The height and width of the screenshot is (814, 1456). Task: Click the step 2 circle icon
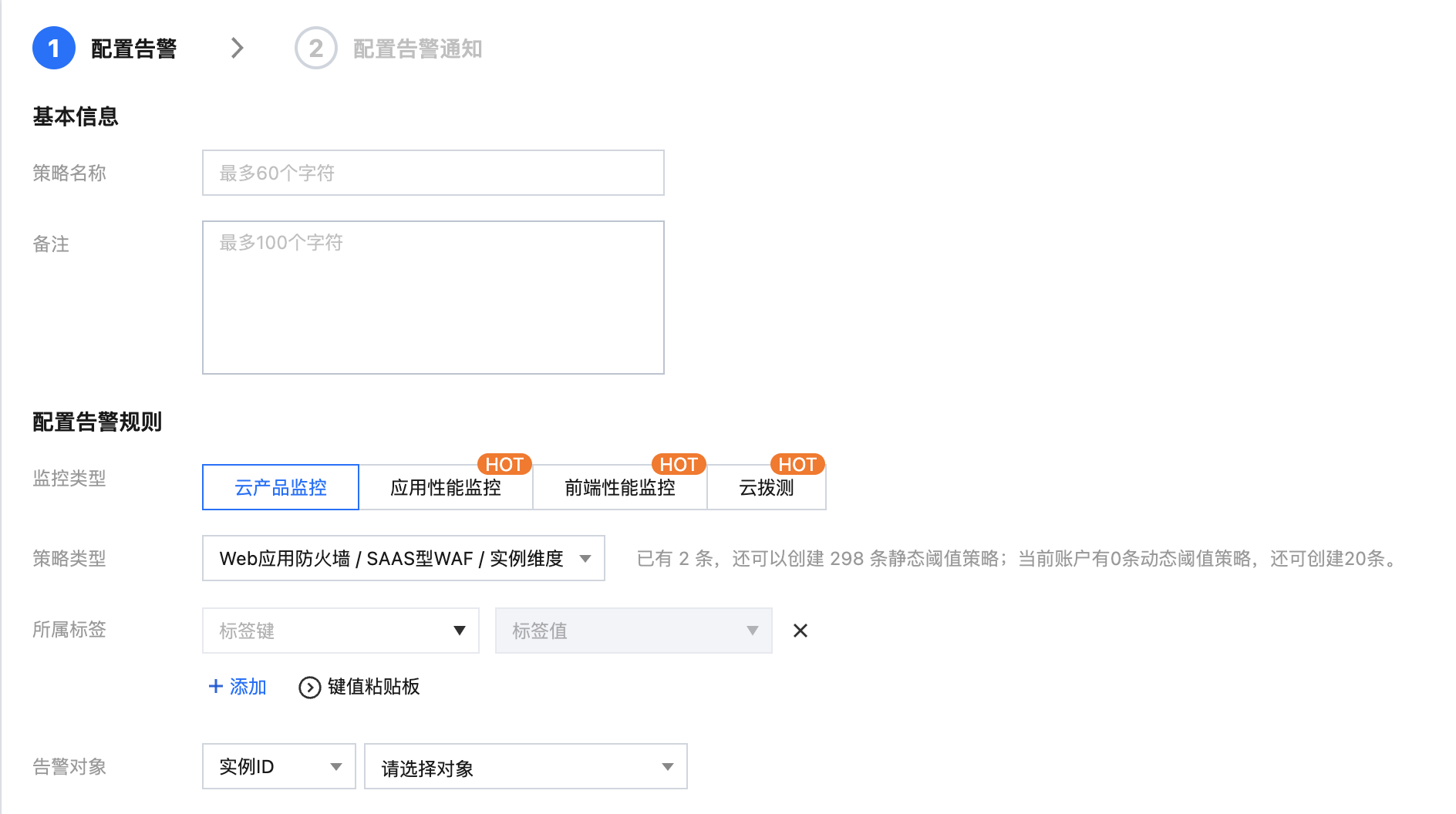315,49
